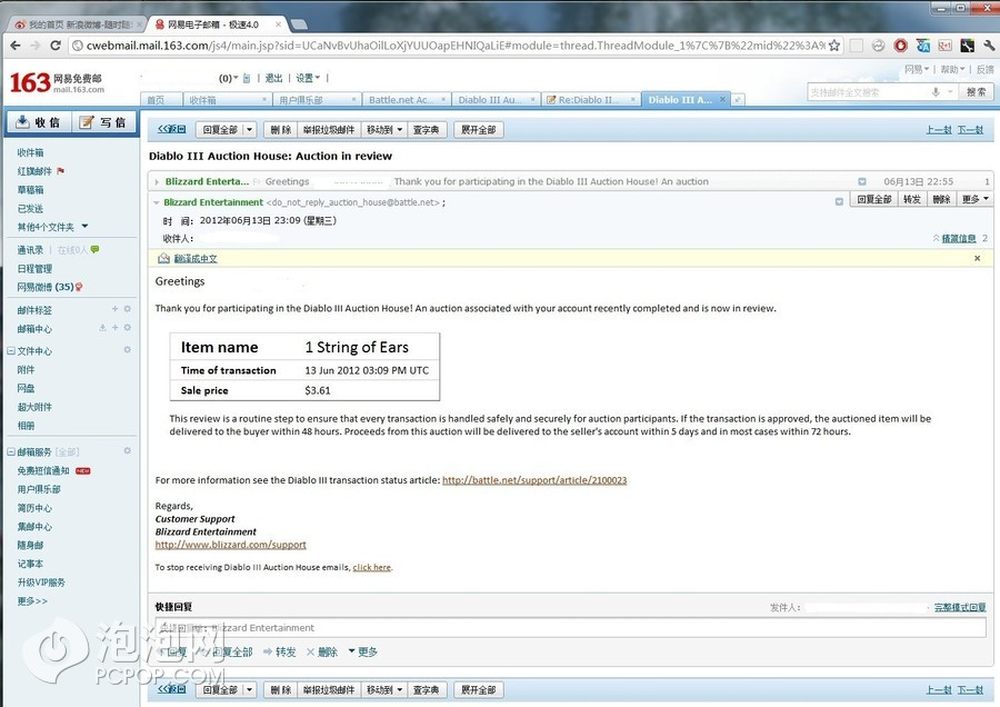Switch to the Re:Diablo II... tab
This screenshot has width=1000, height=707.
591,100
